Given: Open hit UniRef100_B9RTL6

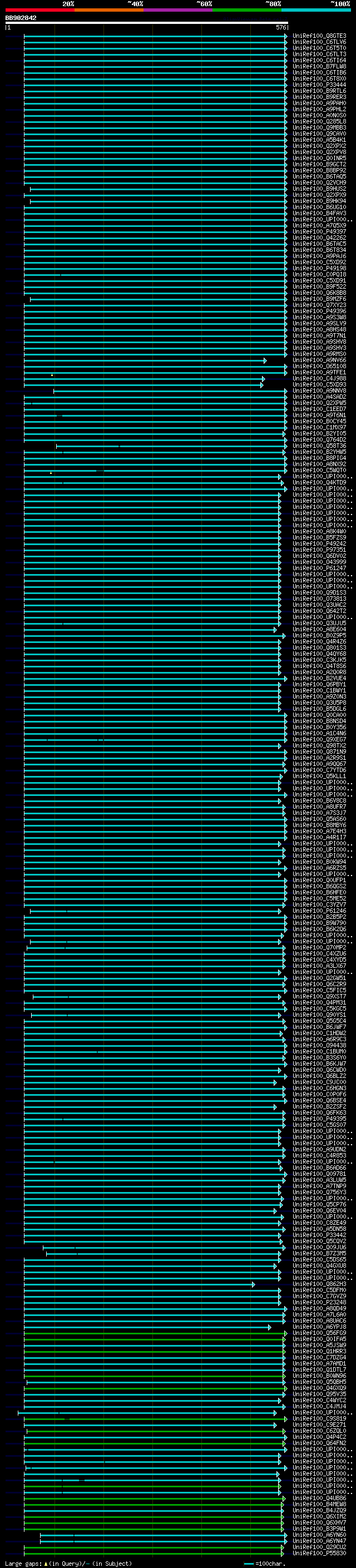Looking at the screenshot, I should 319,91.
